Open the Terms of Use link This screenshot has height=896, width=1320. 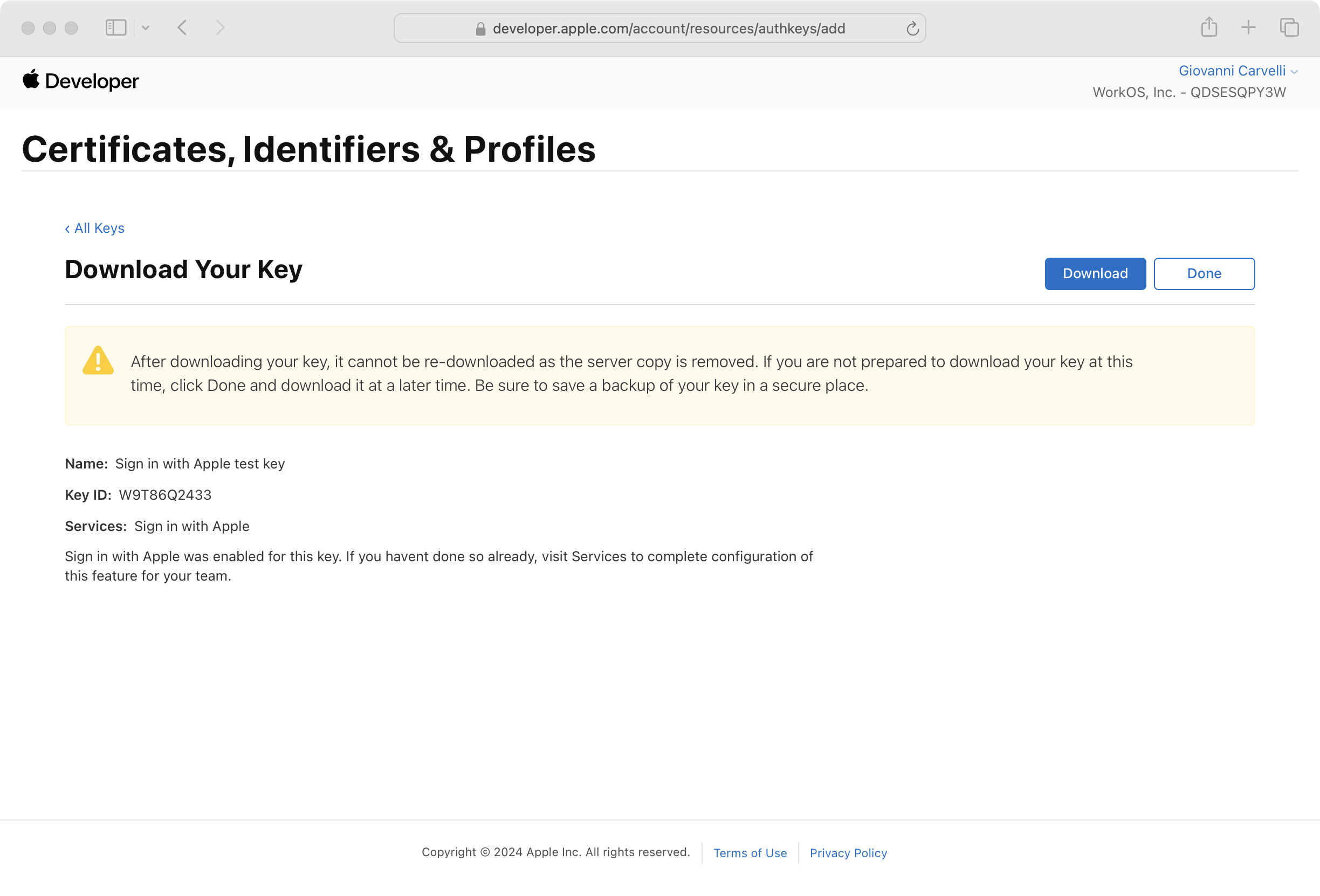pos(750,853)
